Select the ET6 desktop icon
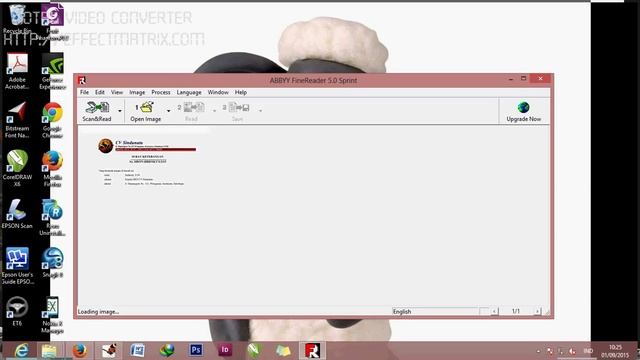The width and height of the screenshot is (640, 360). click(x=17, y=311)
